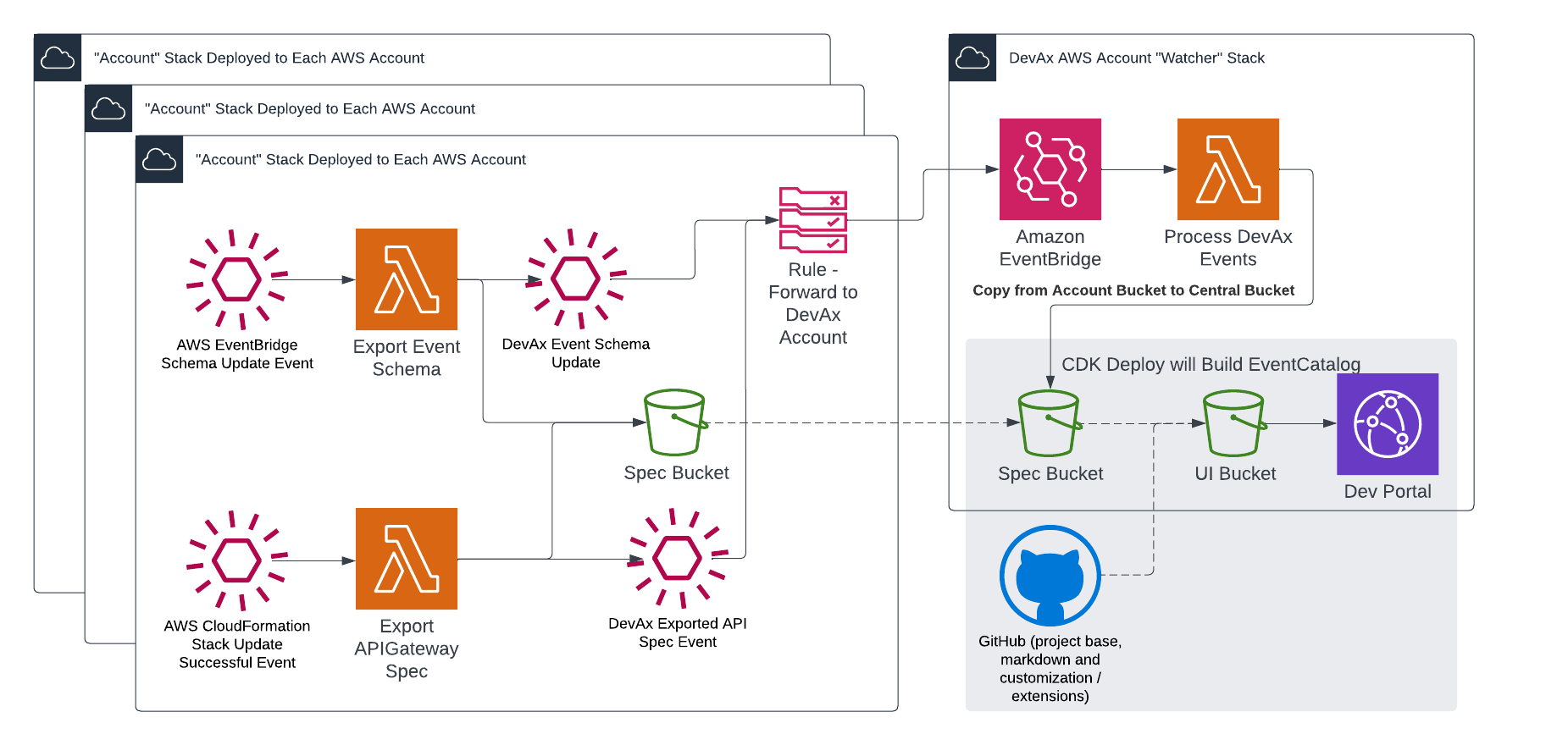Click the AWS EventBridge Schema Update Event icon
1568x745 pixels.
pyautogui.click(x=237, y=279)
